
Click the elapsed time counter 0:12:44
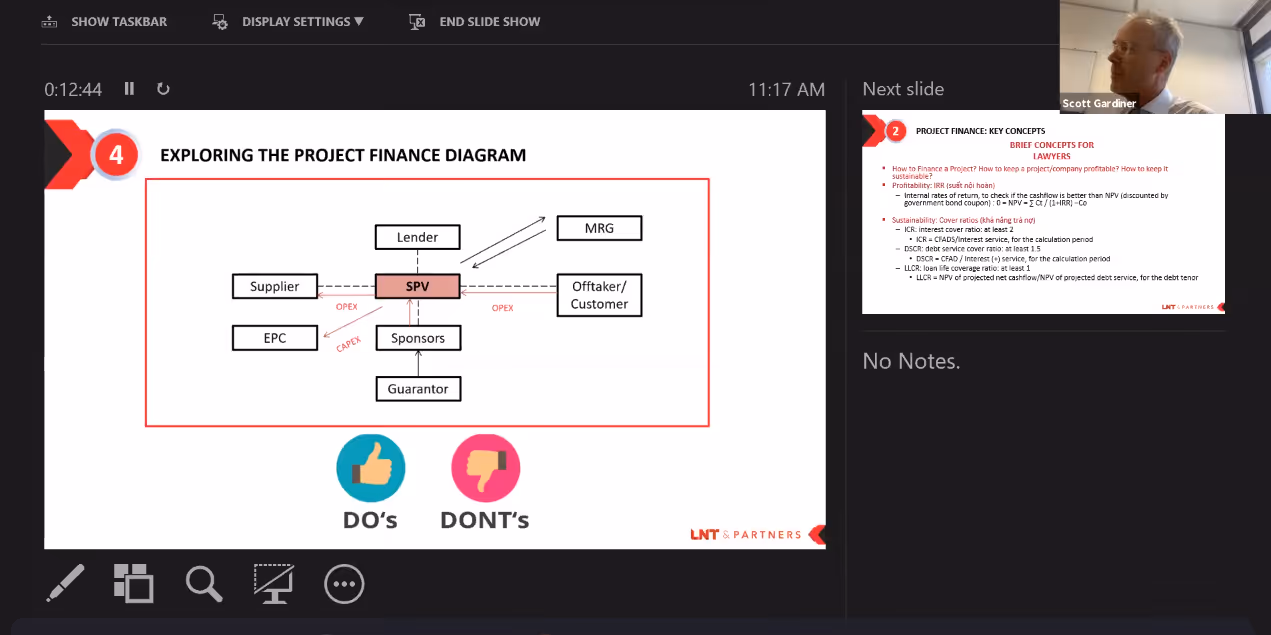tap(73, 89)
